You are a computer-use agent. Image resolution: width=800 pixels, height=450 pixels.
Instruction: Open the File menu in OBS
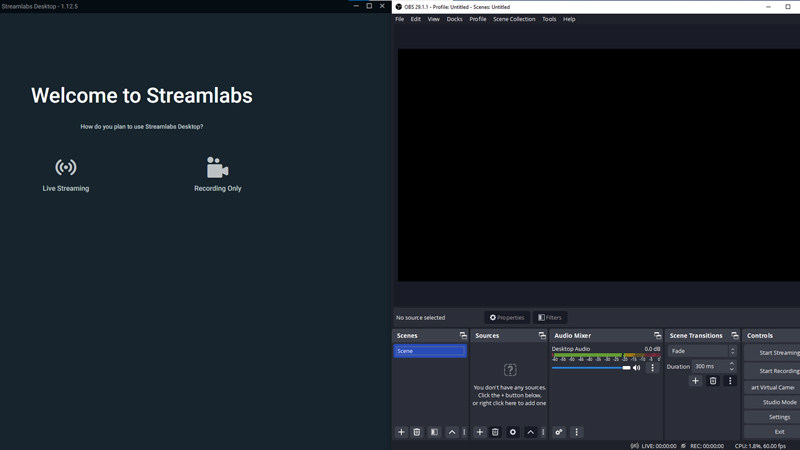399,19
